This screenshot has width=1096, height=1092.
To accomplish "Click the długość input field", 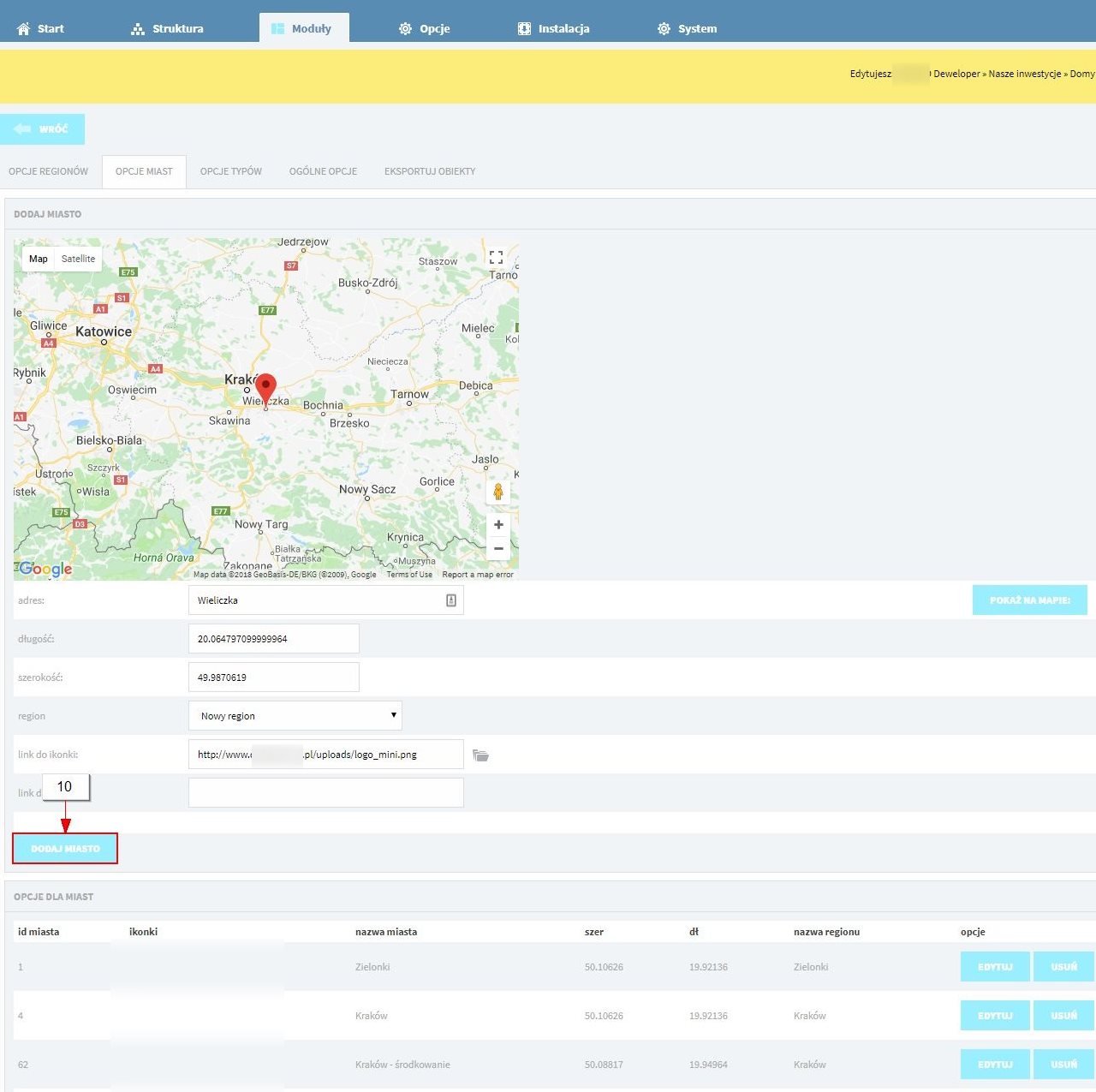I will [274, 639].
